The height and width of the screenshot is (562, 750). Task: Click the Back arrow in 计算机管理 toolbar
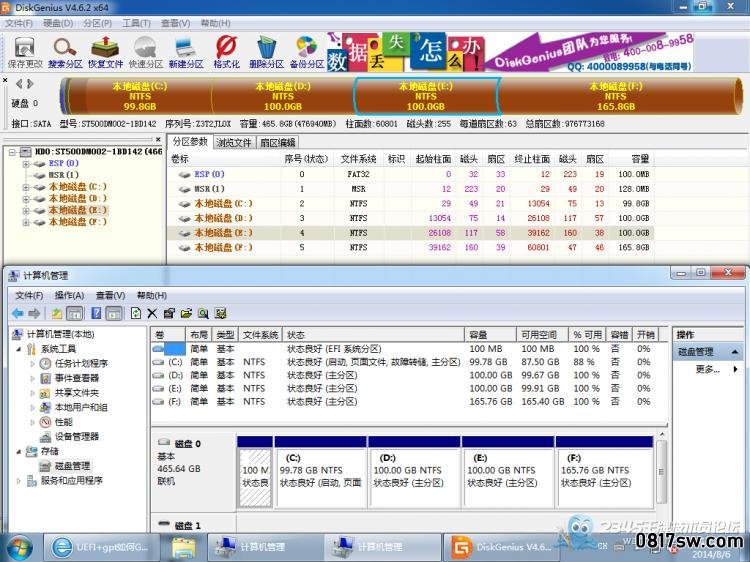coord(18,313)
